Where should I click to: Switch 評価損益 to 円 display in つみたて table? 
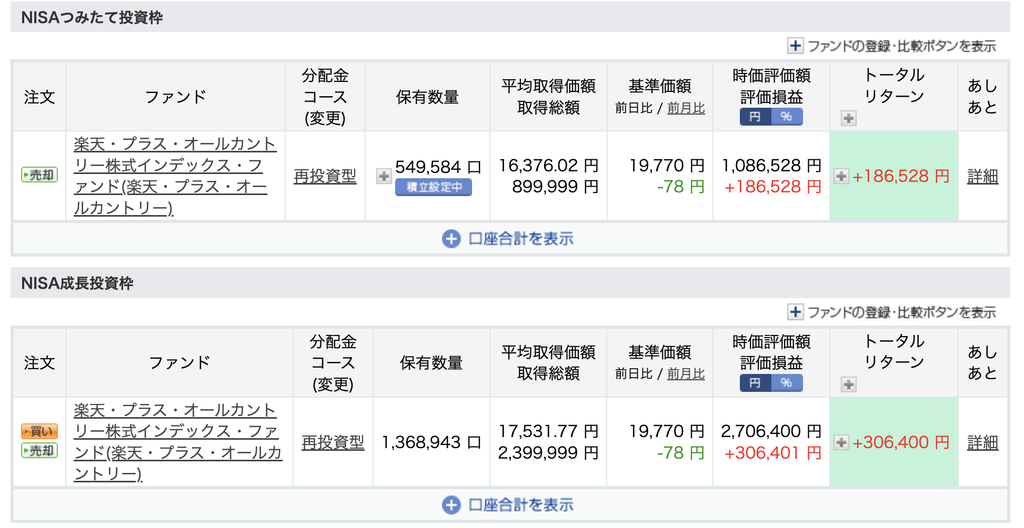click(x=755, y=117)
